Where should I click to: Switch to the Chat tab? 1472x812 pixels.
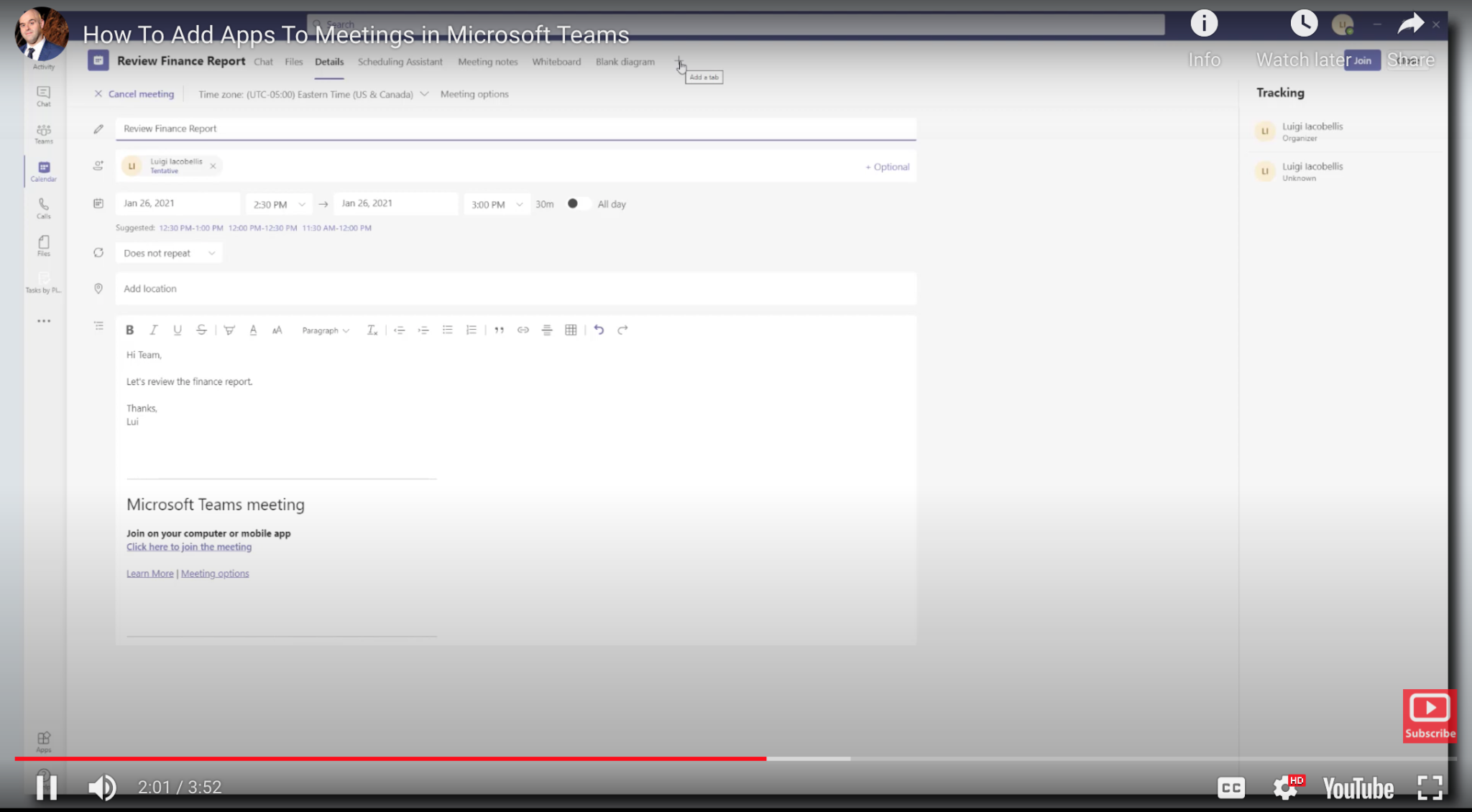(263, 62)
